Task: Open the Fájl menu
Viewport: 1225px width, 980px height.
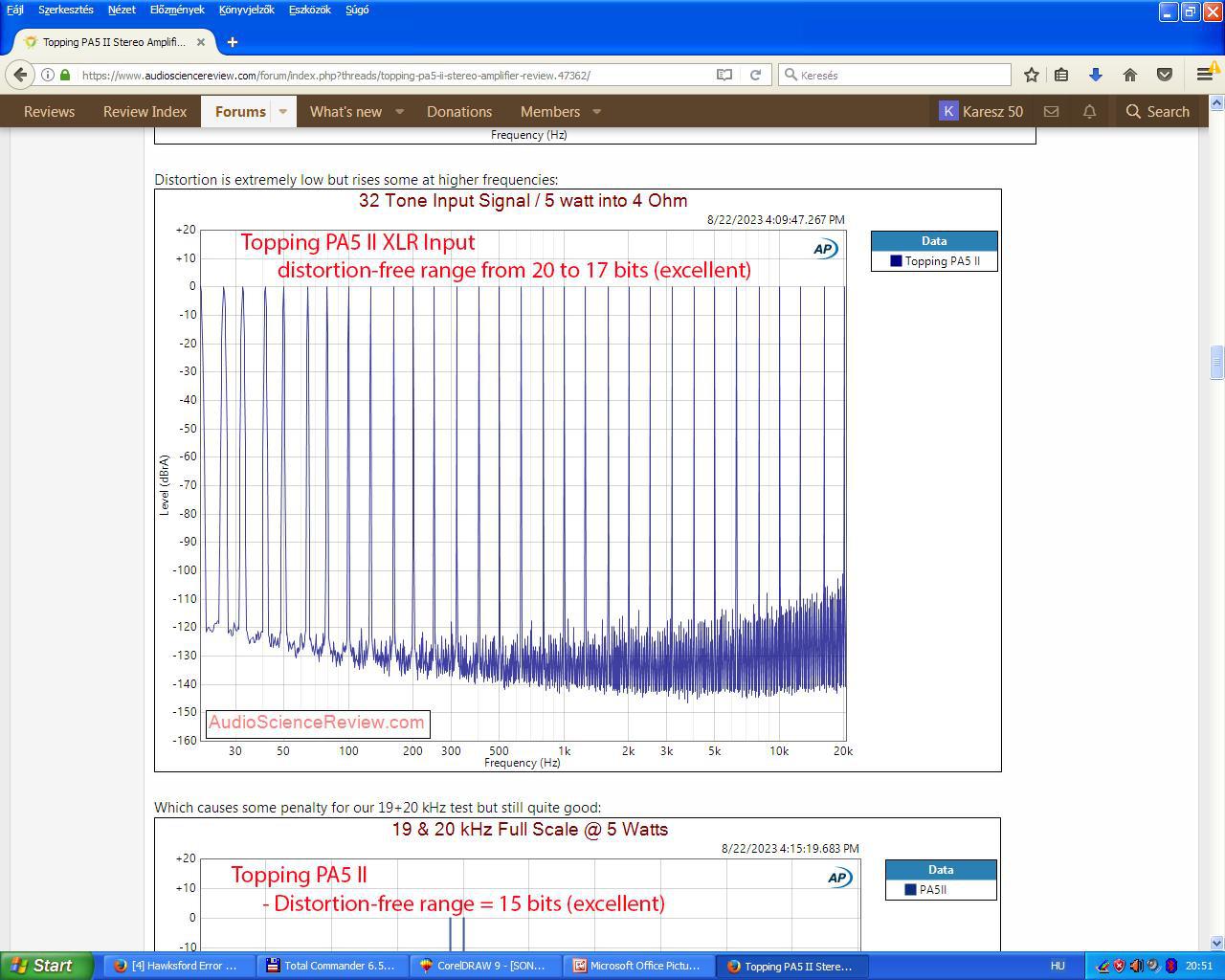Action: [x=15, y=10]
